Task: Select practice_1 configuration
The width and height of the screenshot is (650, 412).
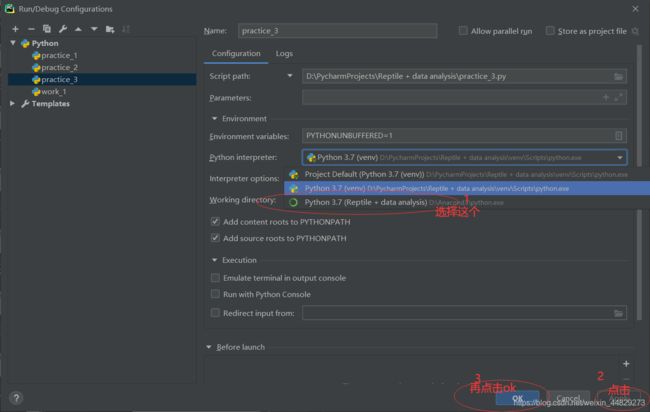Action: pyautogui.click(x=59, y=56)
